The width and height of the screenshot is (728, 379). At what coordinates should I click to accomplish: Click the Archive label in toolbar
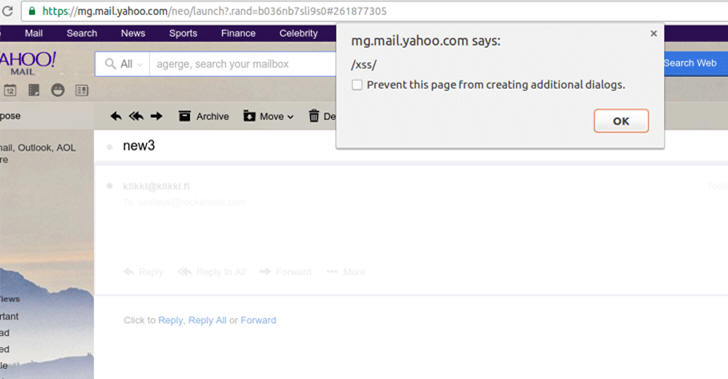(213, 117)
